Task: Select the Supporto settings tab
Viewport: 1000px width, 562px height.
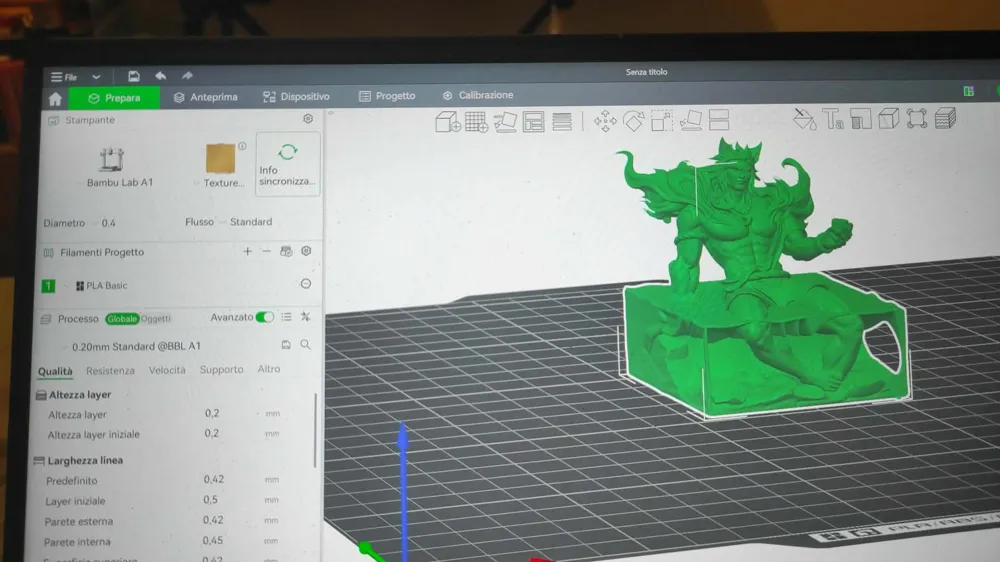Action: 221,369
